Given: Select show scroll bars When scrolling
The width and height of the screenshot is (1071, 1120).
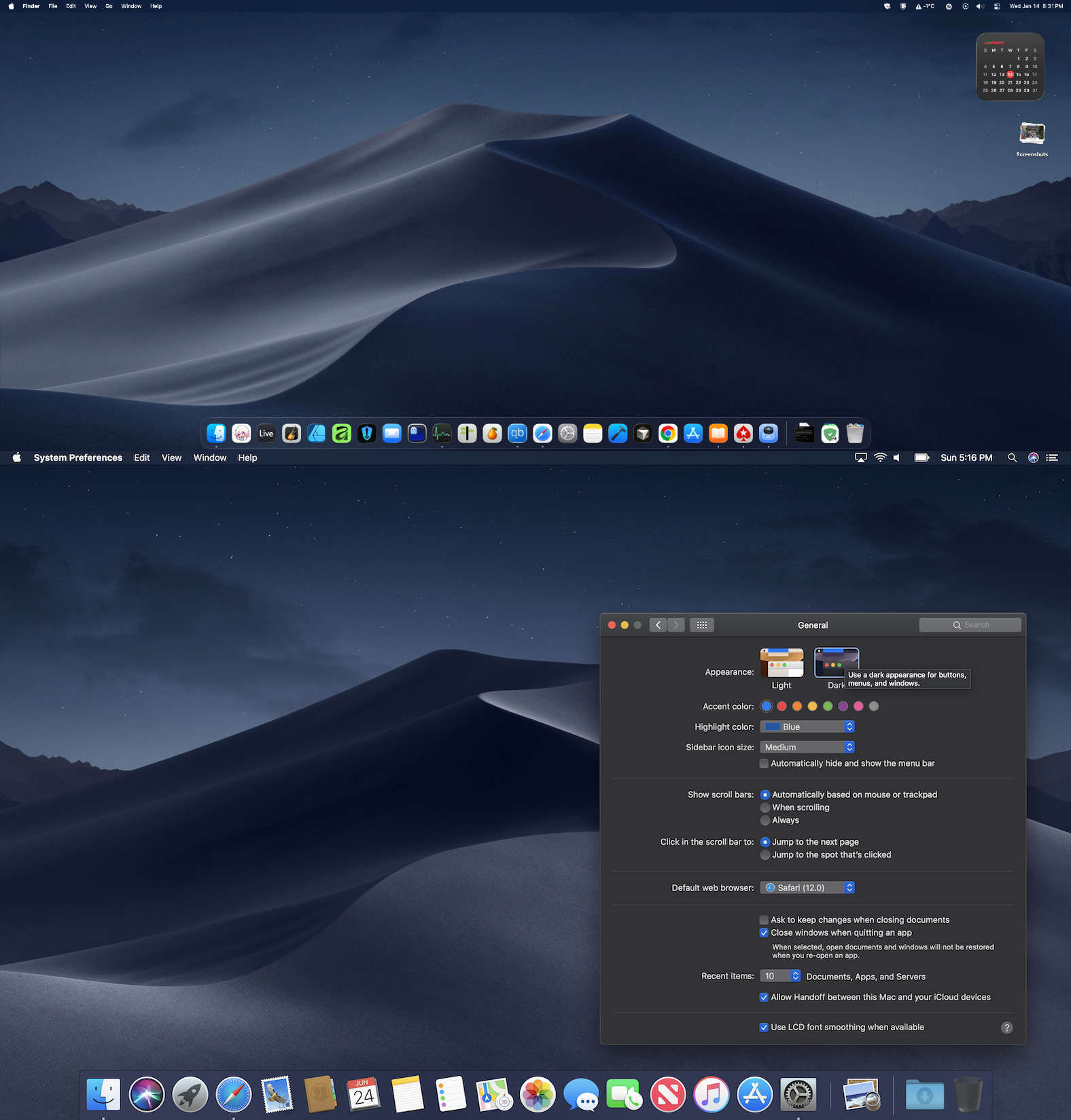Looking at the screenshot, I should (765, 808).
